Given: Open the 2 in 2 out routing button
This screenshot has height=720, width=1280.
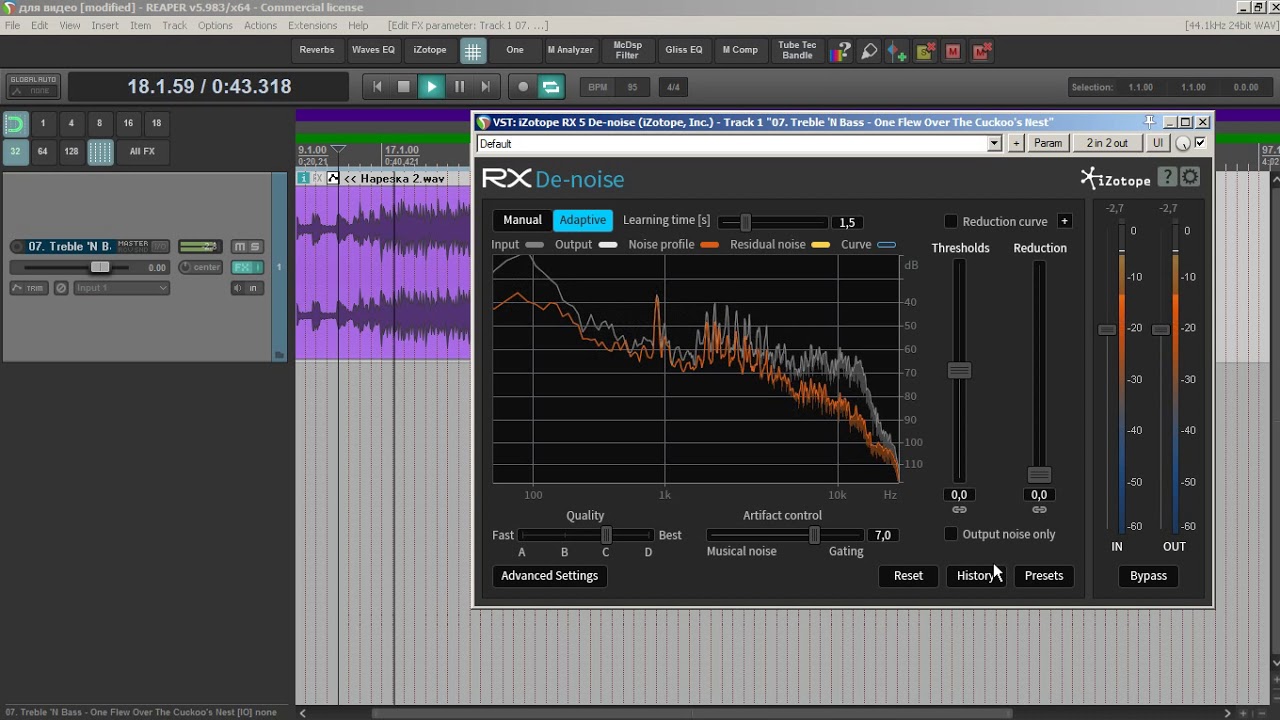Looking at the screenshot, I should 1107,144.
